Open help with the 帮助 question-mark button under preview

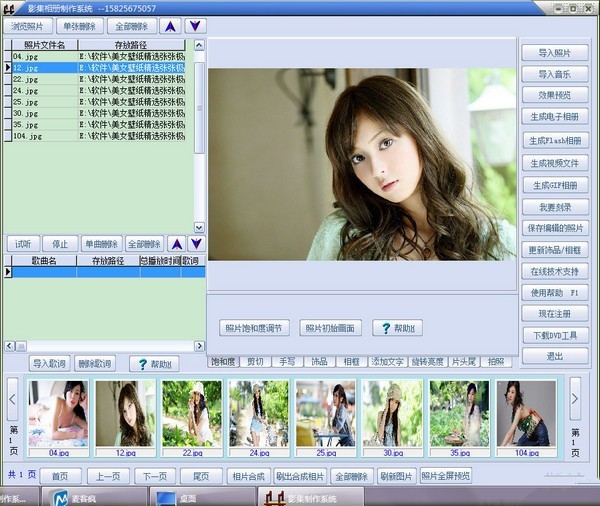click(397, 328)
